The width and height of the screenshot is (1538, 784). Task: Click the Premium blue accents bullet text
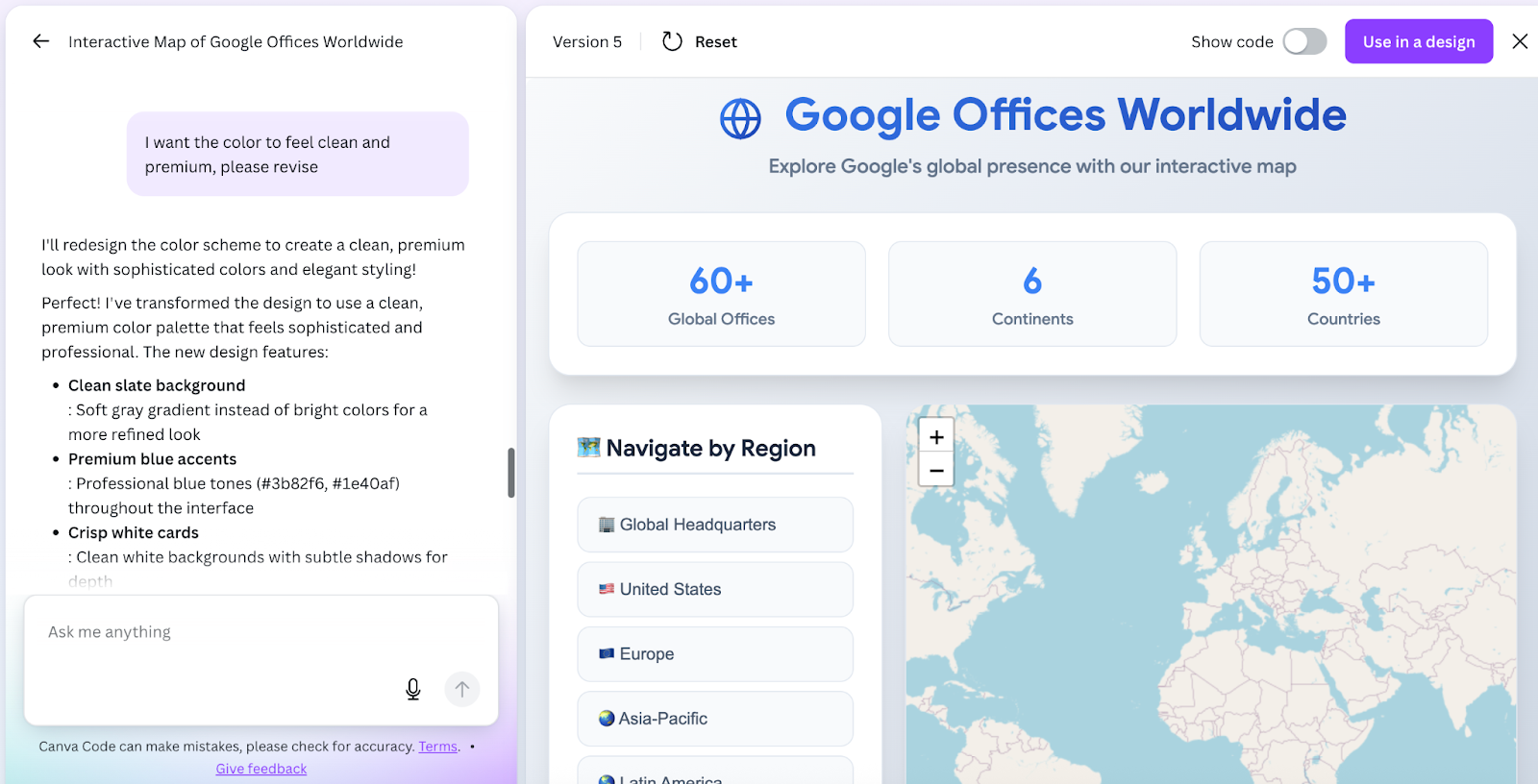point(152,459)
